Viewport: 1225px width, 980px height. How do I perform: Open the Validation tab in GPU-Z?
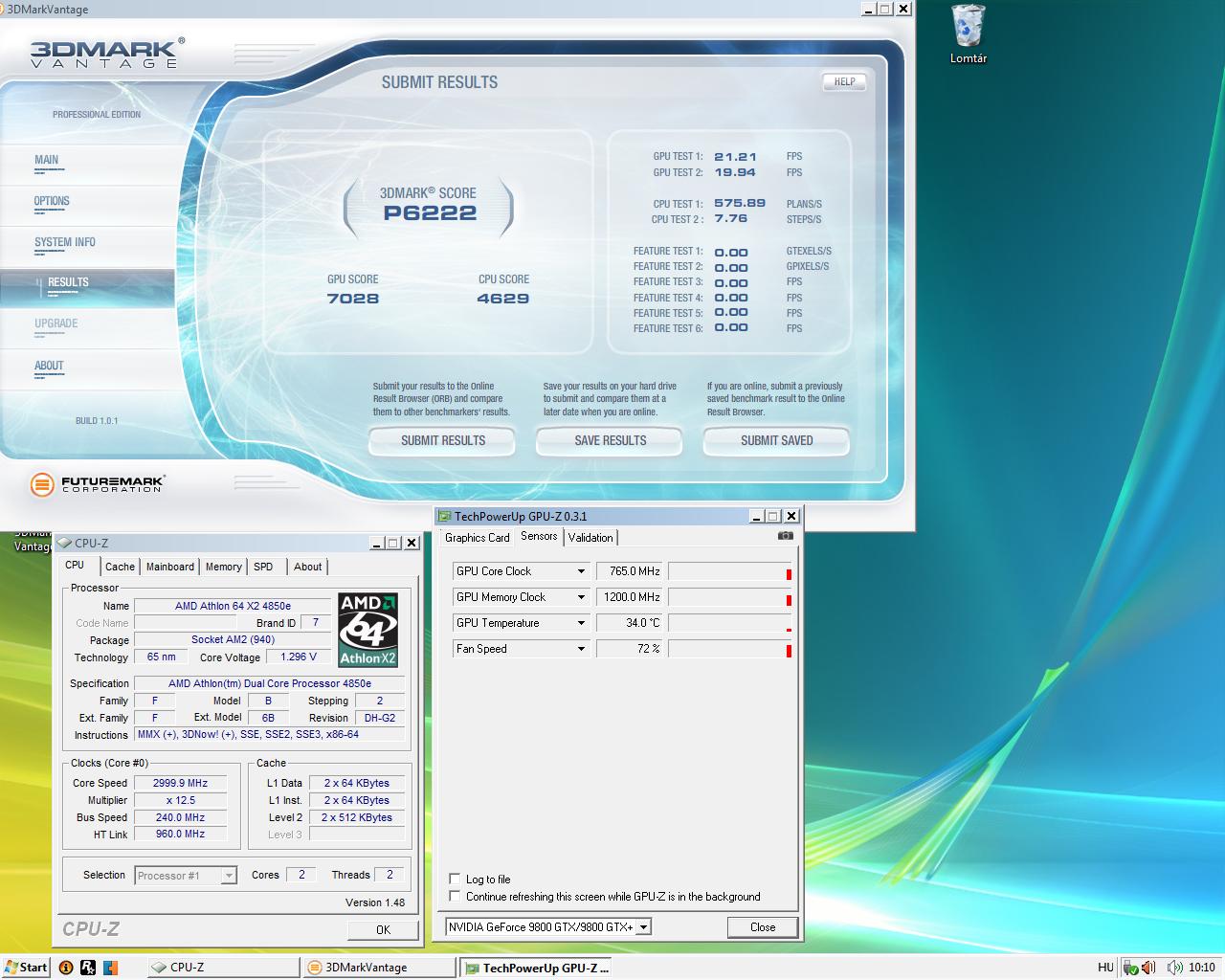coord(590,538)
